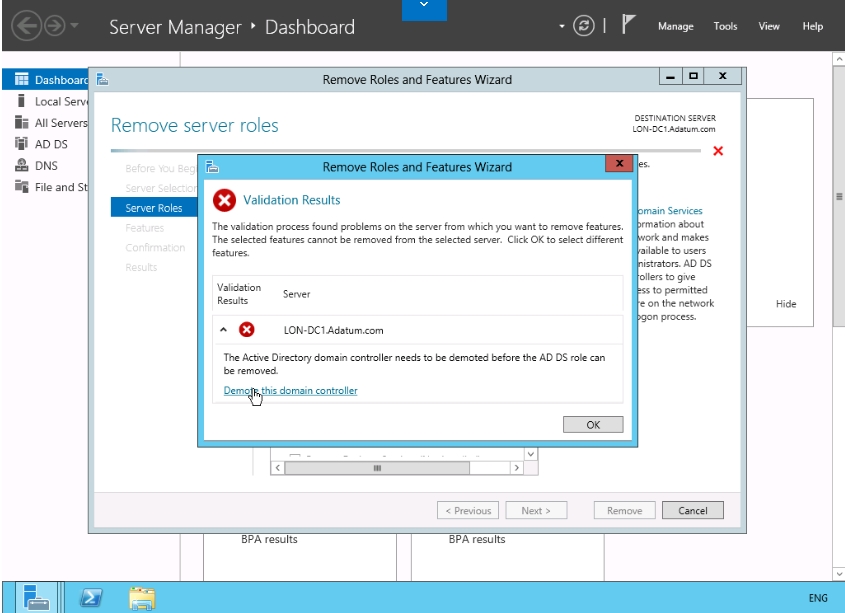
Task: Open the Tools menu
Action: point(725,26)
